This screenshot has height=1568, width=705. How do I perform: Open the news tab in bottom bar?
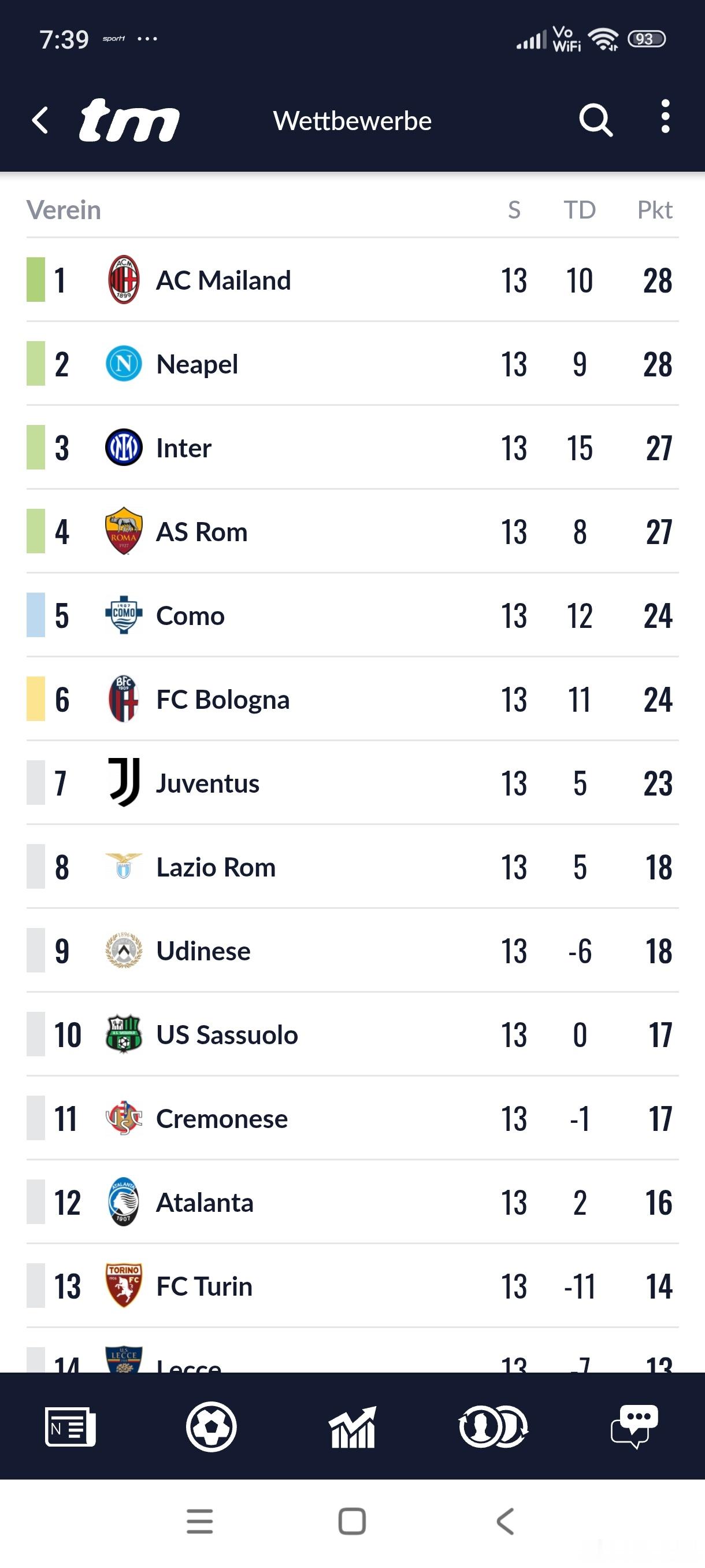pyautogui.click(x=70, y=1426)
